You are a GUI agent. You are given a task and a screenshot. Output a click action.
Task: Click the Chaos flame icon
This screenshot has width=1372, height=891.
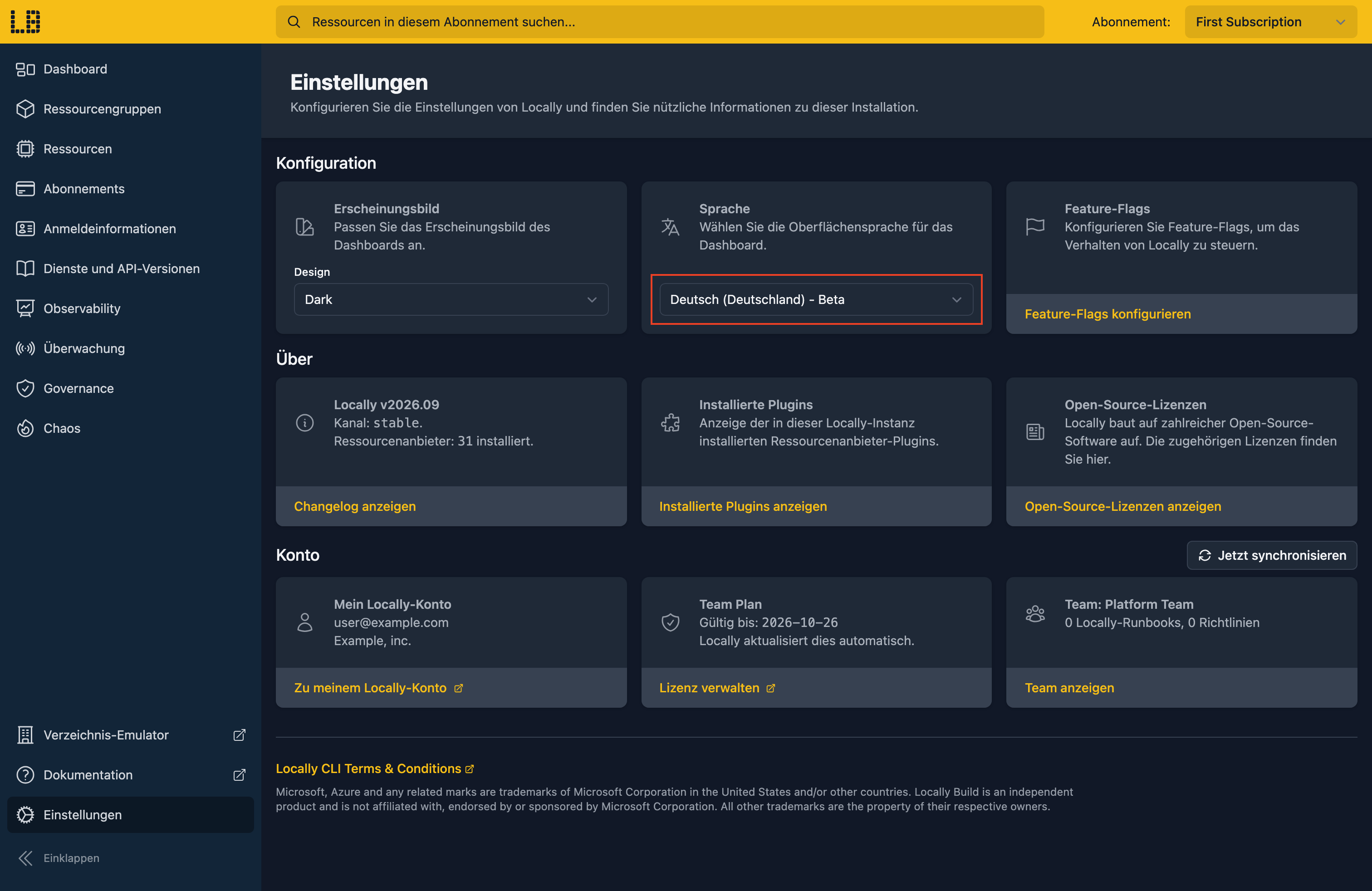[25, 428]
